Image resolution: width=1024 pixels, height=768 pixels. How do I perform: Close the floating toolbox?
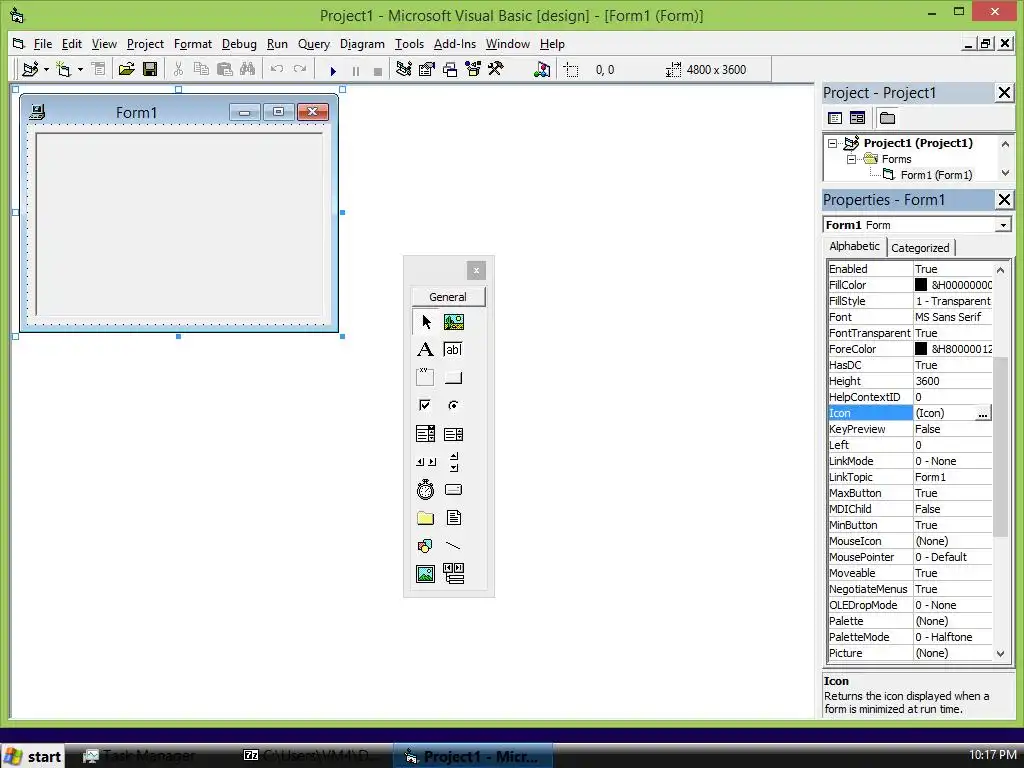tap(476, 270)
